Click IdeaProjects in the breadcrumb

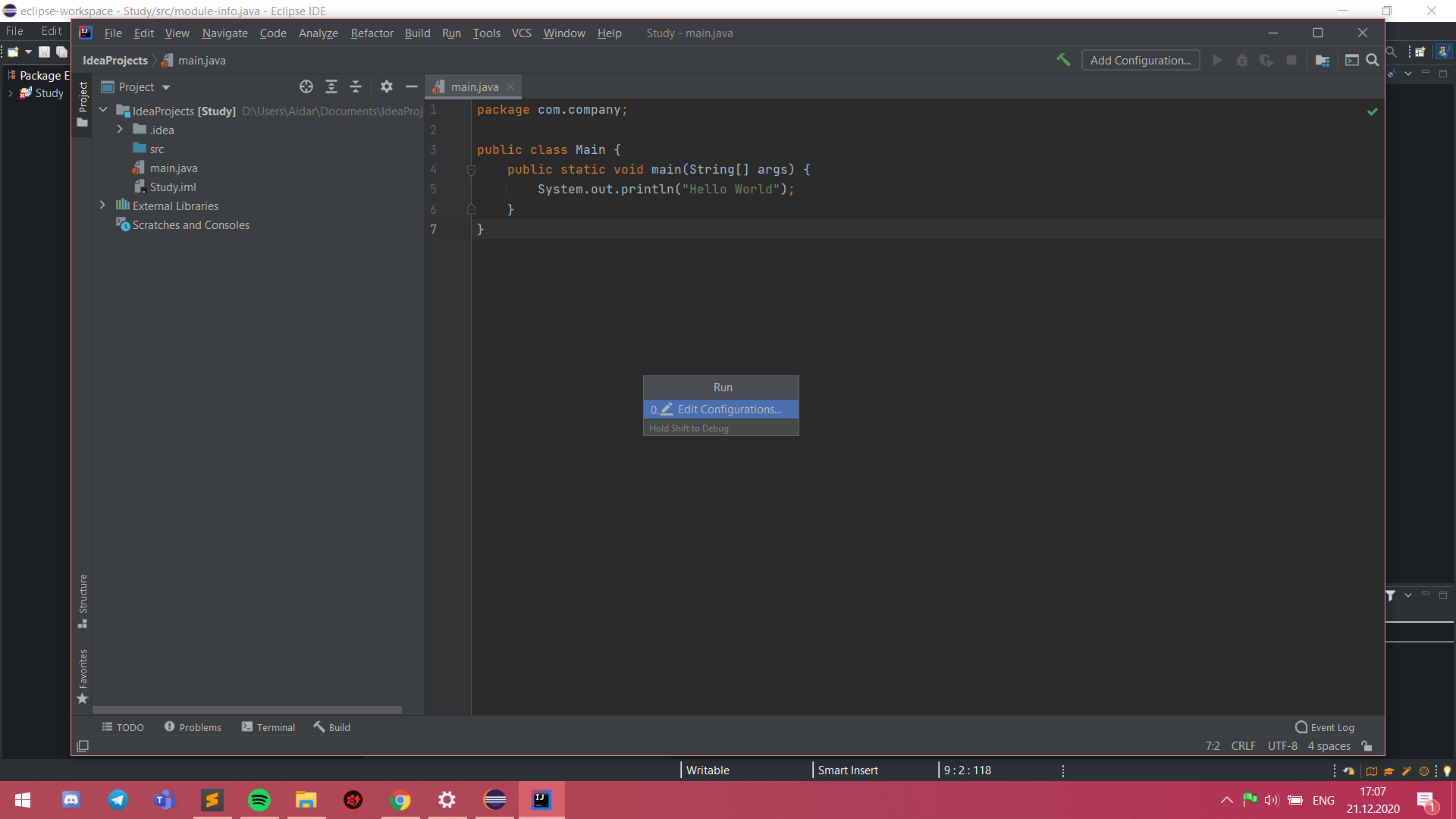click(115, 61)
